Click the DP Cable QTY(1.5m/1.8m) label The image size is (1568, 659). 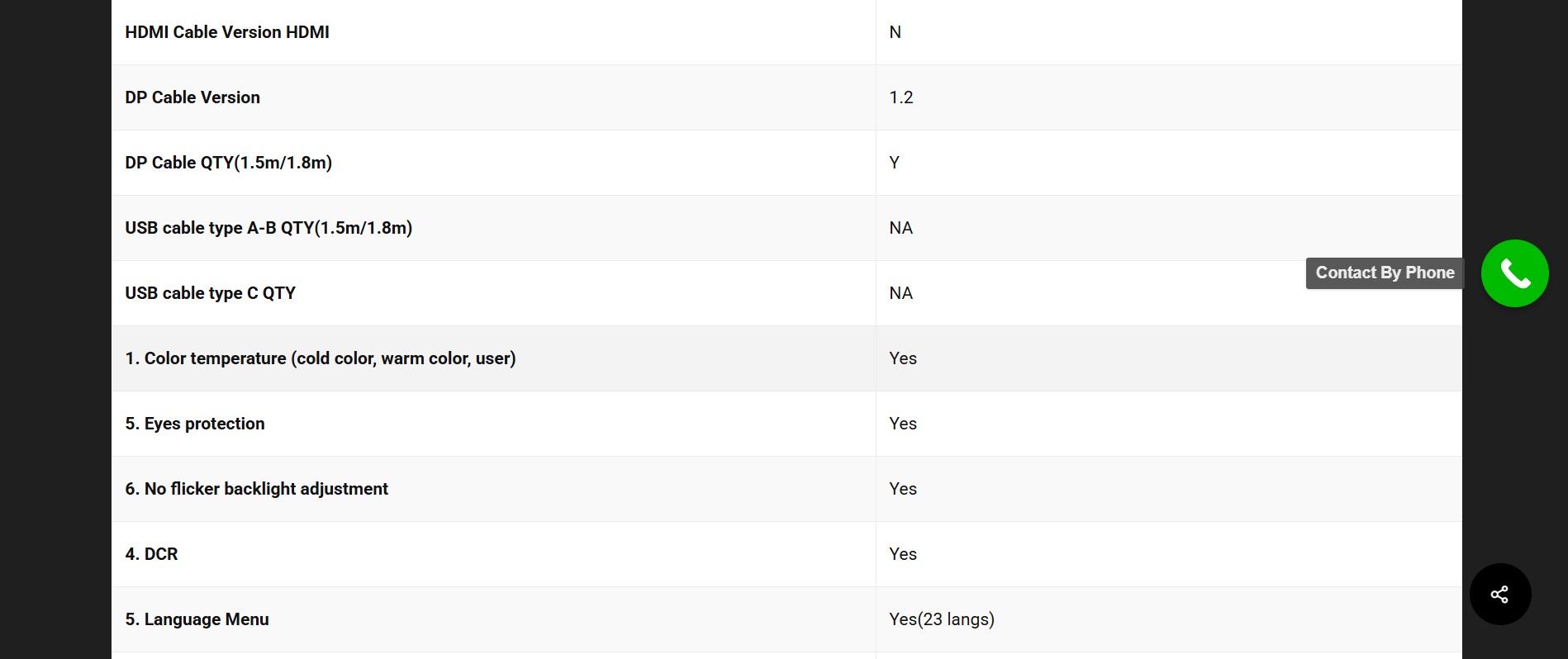(229, 163)
